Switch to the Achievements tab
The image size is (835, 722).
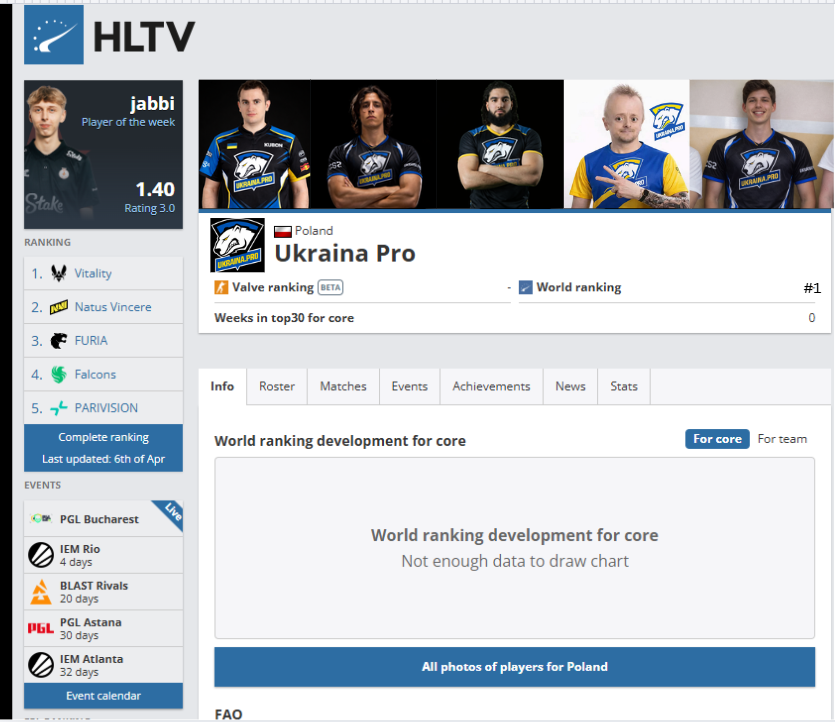click(x=492, y=387)
